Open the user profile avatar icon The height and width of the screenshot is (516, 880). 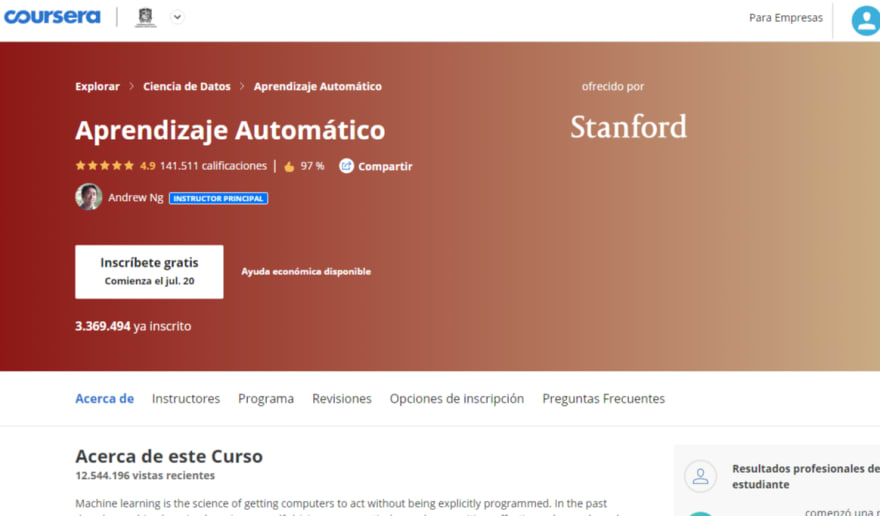(865, 20)
